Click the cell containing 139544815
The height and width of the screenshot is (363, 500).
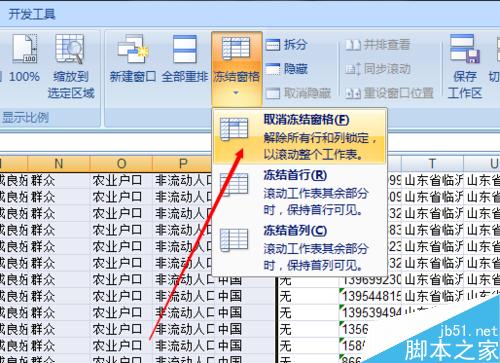click(371, 296)
